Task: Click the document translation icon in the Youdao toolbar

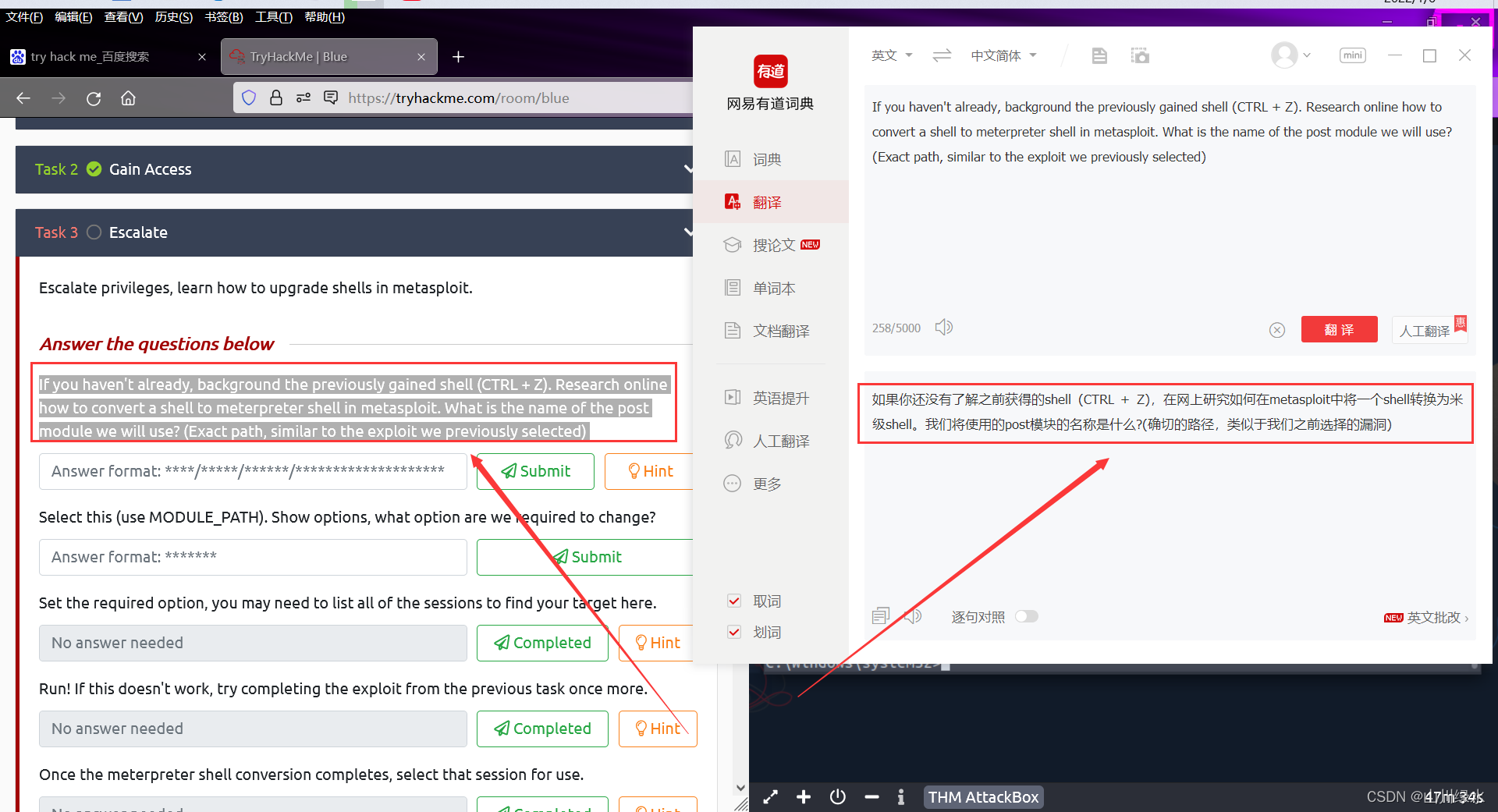Action: click(x=1099, y=55)
